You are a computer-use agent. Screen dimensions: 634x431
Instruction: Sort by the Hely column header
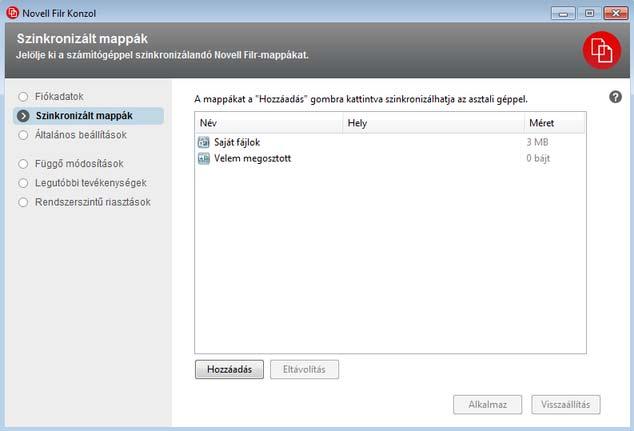[433, 123]
